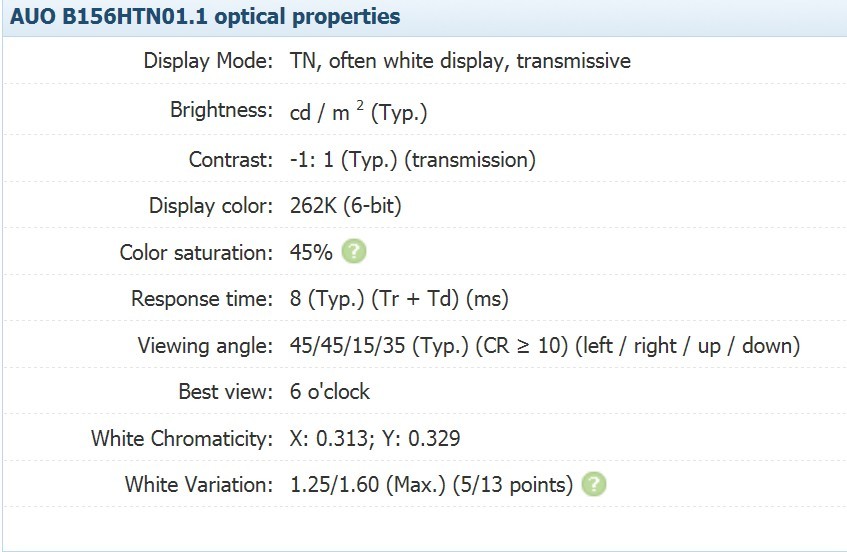Select the cd / m² (Typ.) brightness value

359,112
